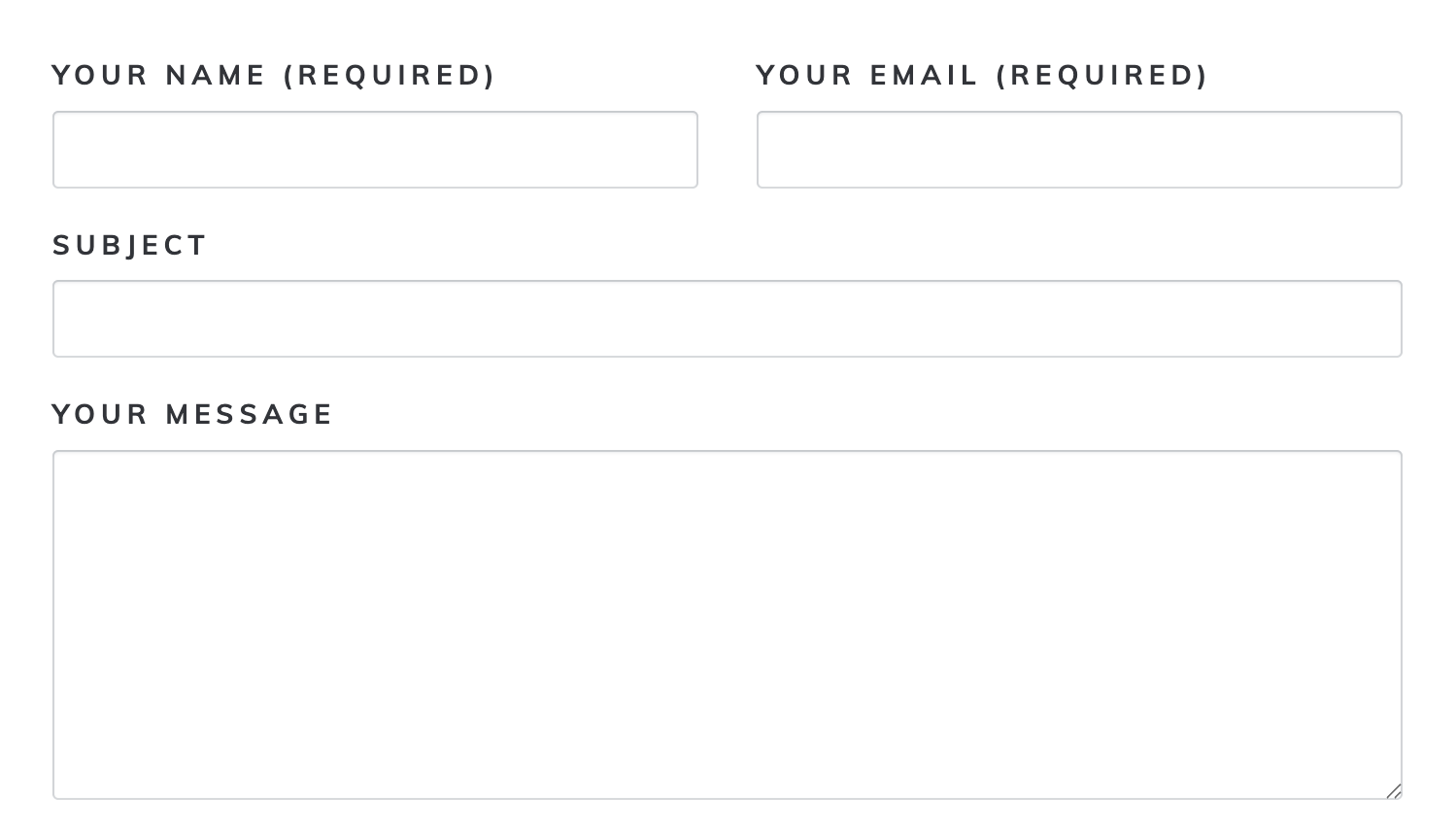
Task: Click the Your Name input field
Action: [375, 150]
